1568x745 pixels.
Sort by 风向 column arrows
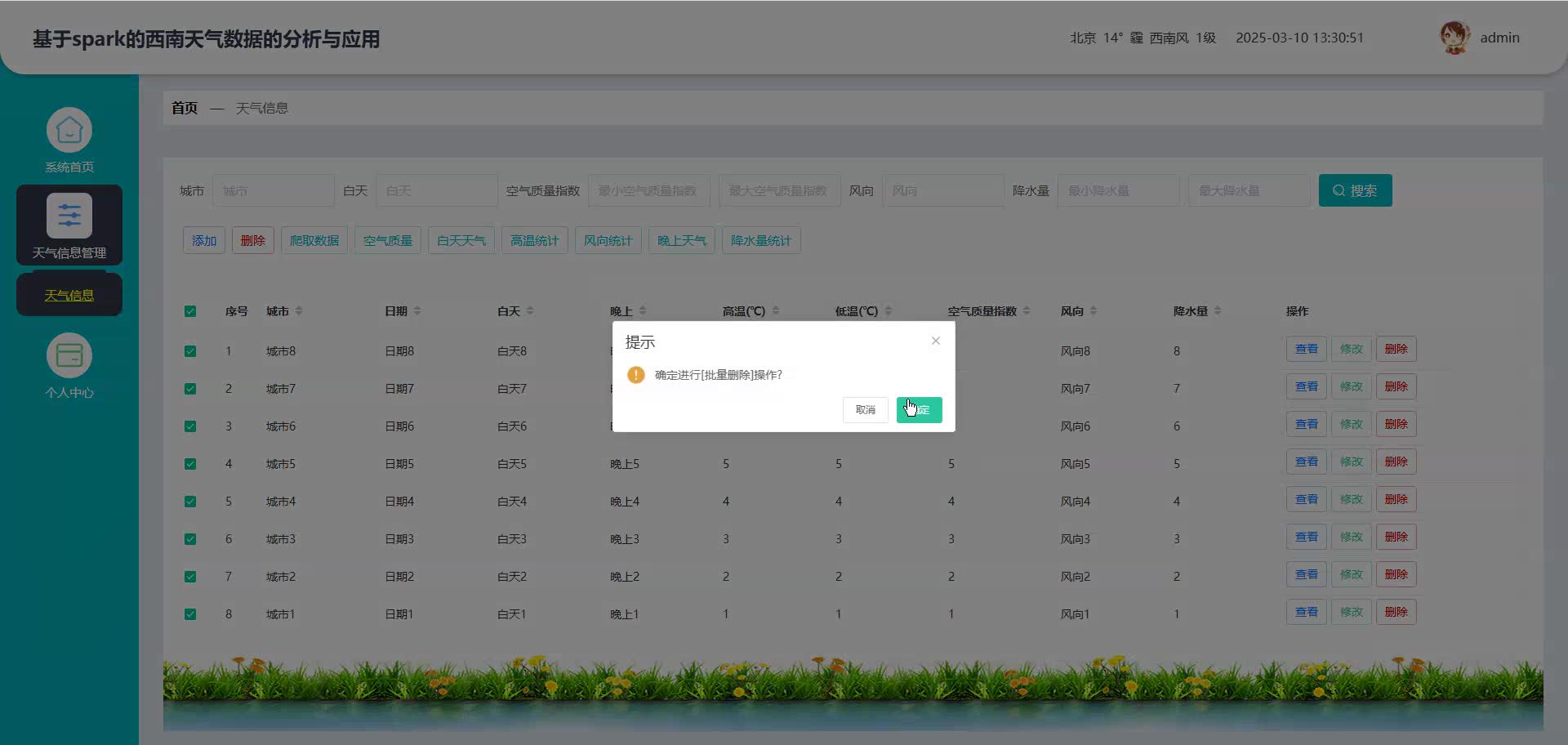(x=1094, y=311)
